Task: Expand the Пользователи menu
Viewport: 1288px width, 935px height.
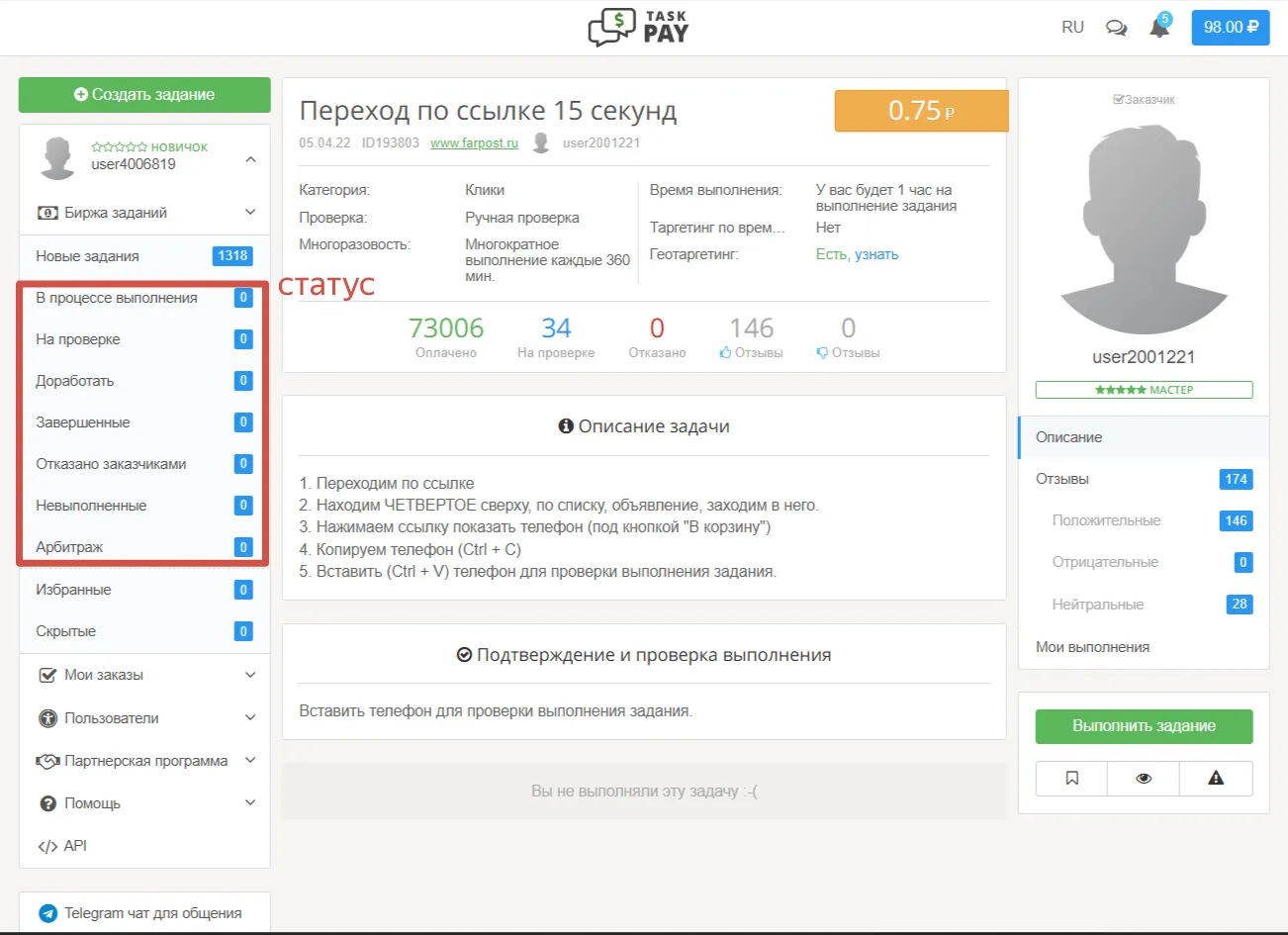Action: tap(144, 718)
